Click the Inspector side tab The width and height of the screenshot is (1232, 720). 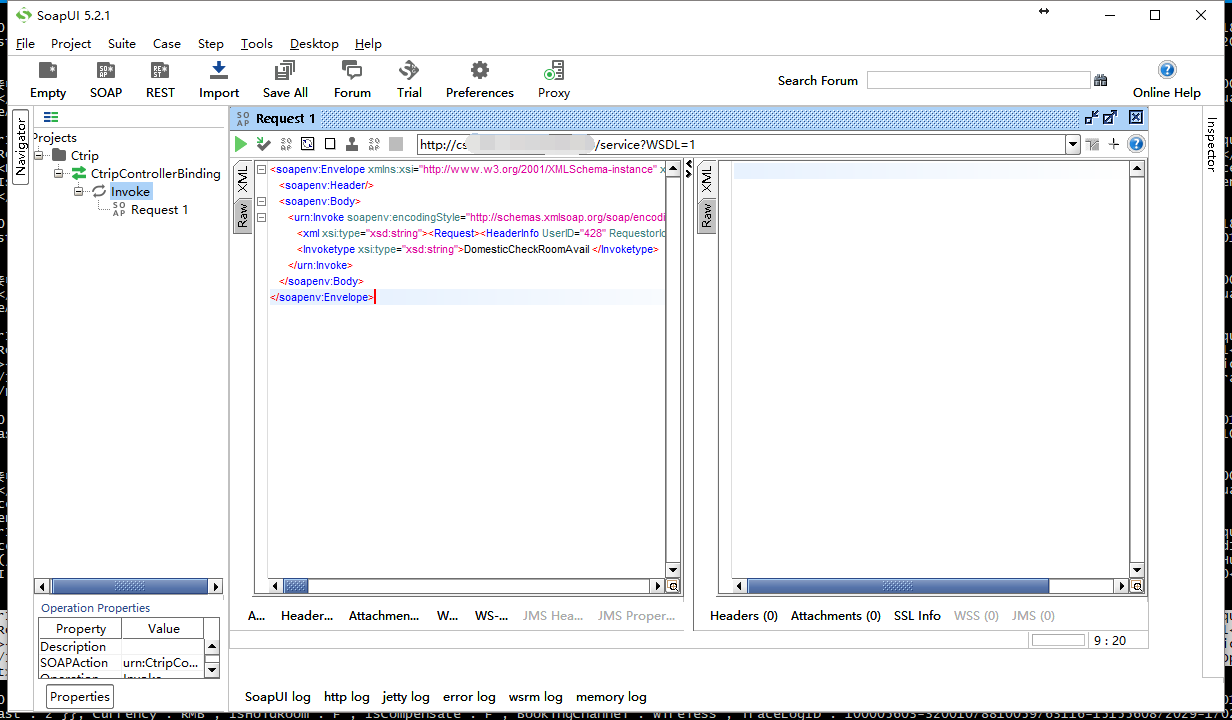point(1212,145)
